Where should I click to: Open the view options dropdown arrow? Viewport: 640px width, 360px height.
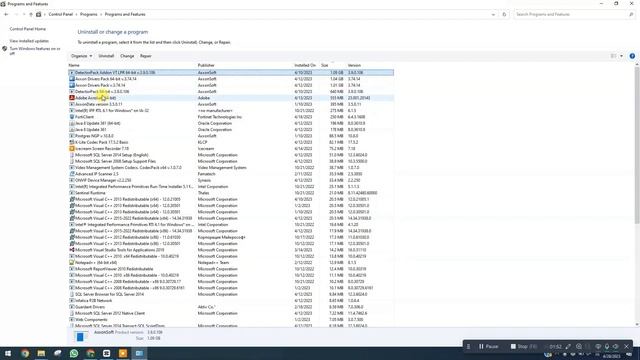click(621, 56)
